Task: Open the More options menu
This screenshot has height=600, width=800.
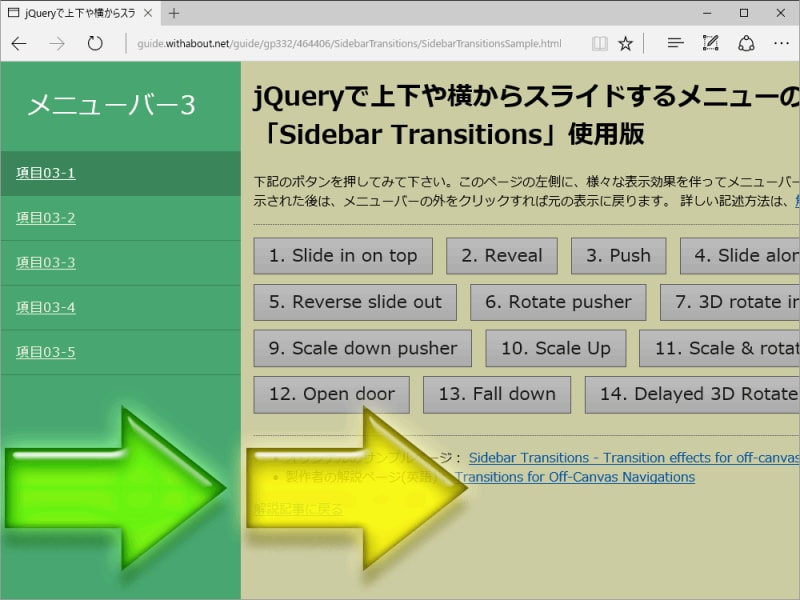Action: (x=781, y=44)
